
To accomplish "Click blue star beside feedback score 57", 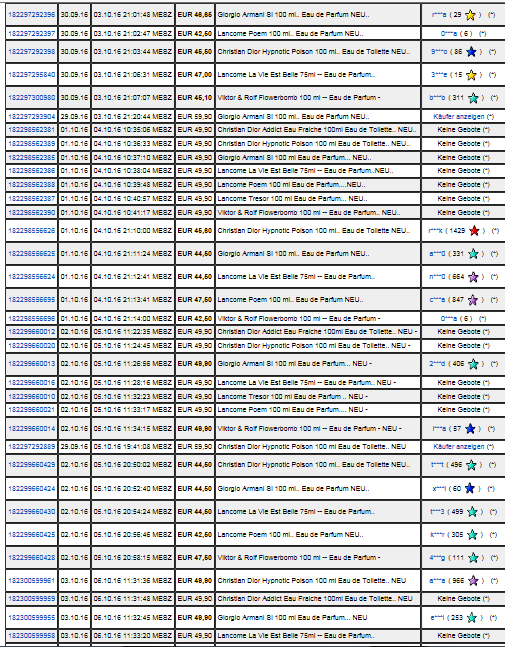I will [x=470, y=429].
